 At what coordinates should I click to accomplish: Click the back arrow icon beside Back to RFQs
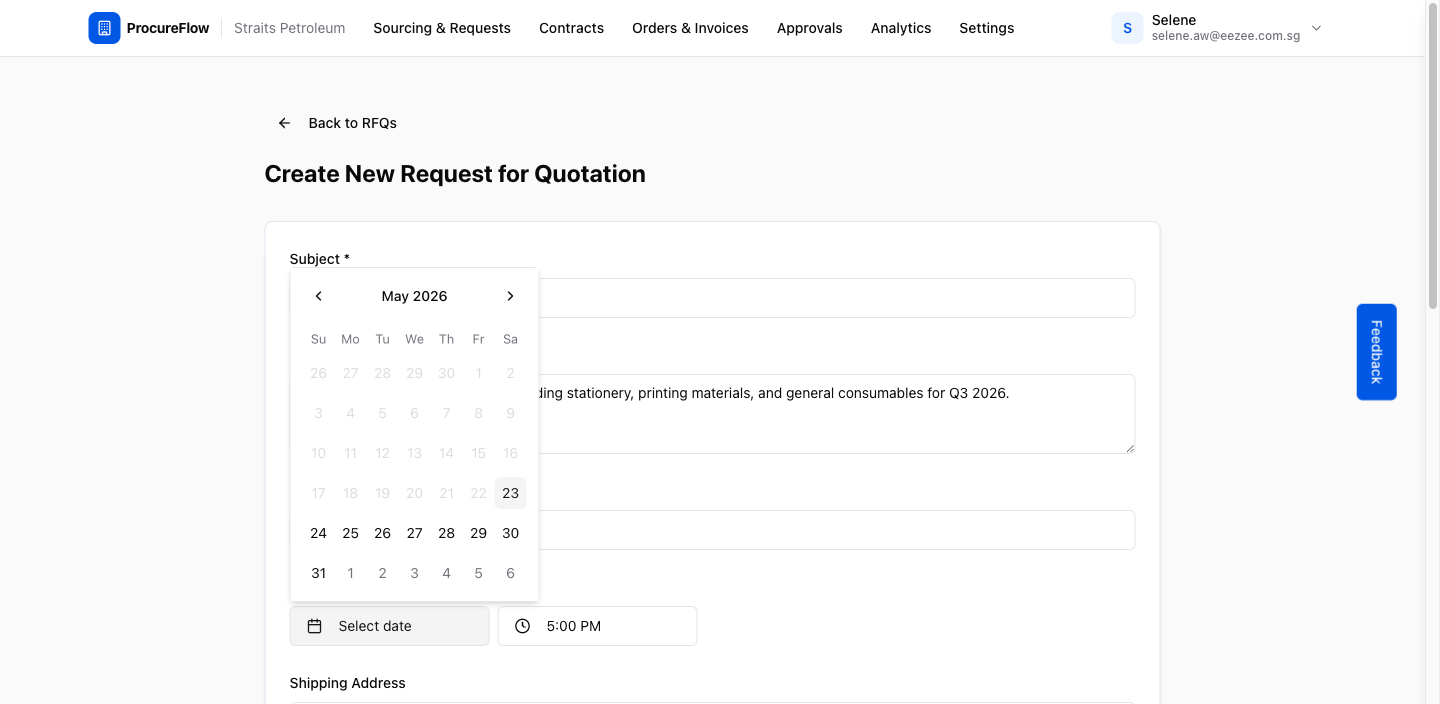[x=284, y=123]
